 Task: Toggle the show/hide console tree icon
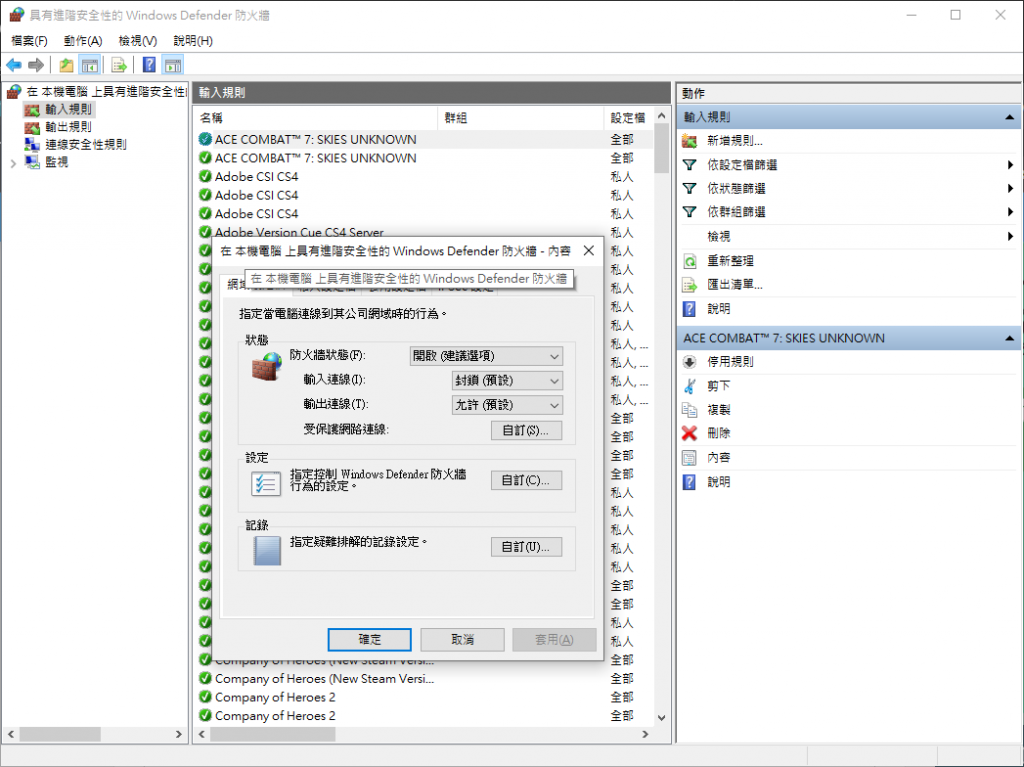tap(89, 65)
